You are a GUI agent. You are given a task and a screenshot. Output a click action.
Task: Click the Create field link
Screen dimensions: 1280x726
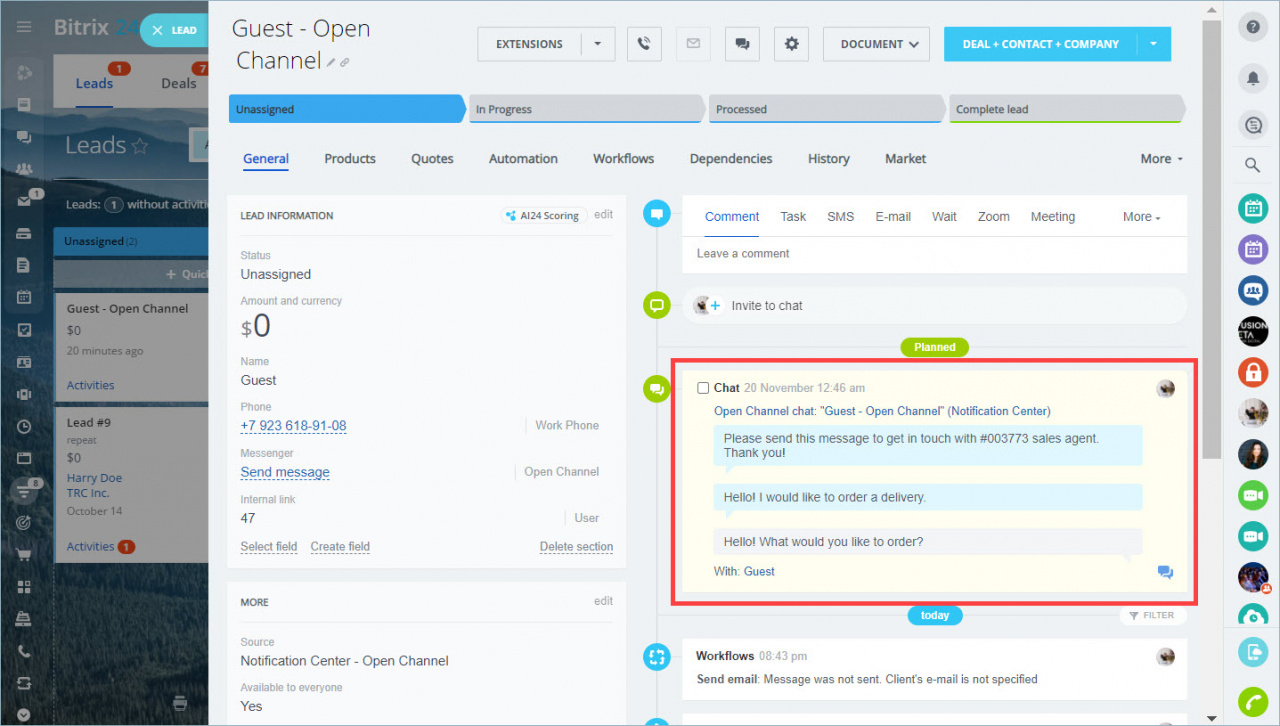340,547
